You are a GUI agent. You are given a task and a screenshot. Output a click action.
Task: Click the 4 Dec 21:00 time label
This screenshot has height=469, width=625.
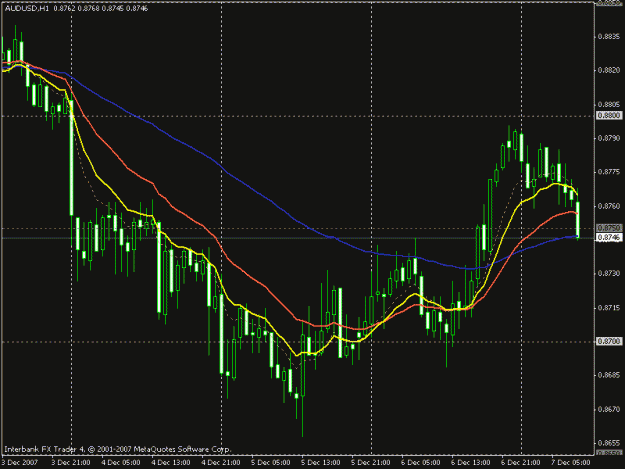[221, 463]
